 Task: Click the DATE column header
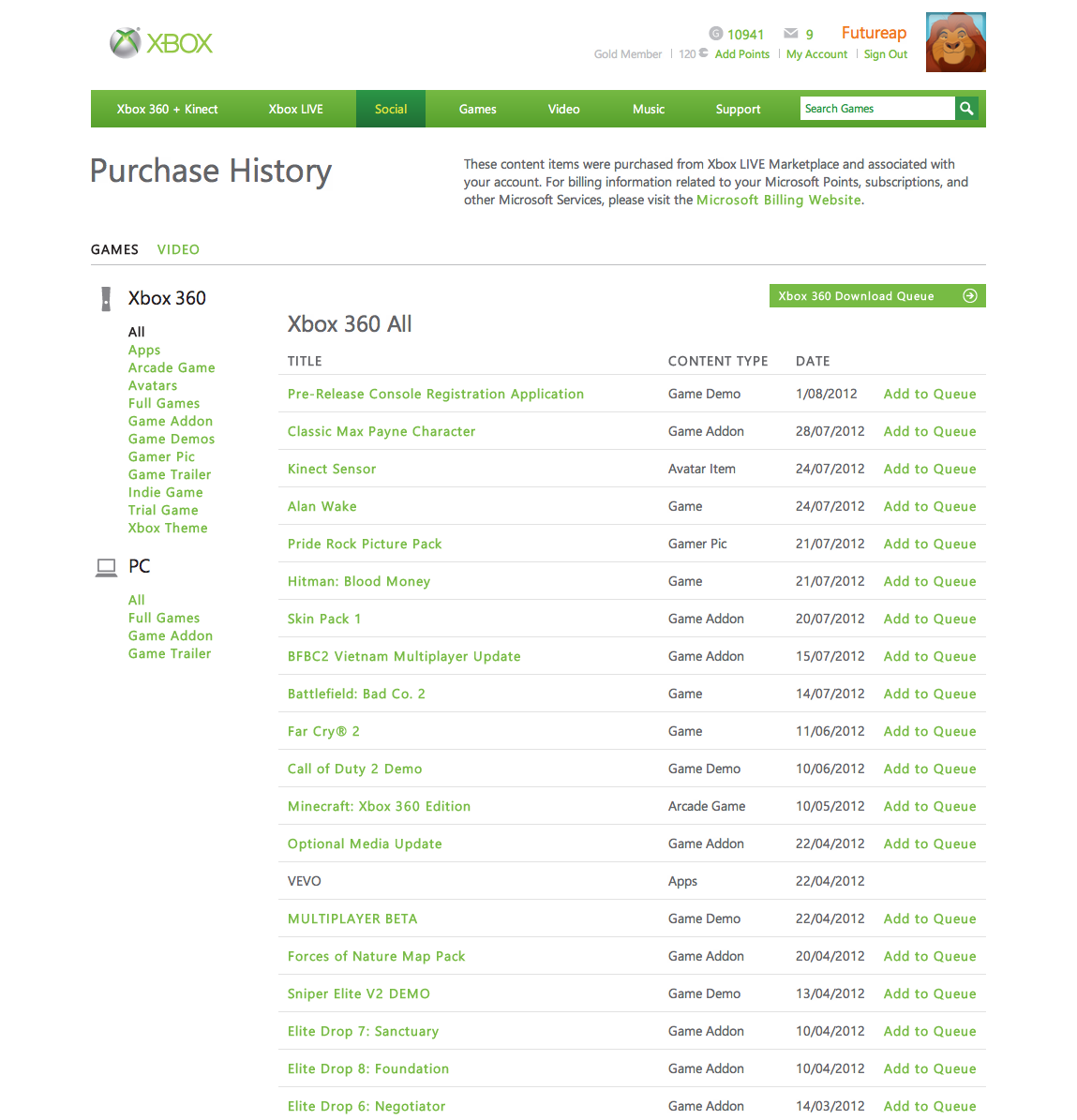813,362
